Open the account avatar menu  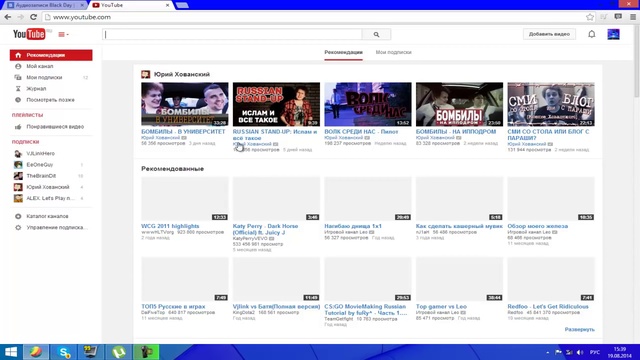click(x=613, y=34)
